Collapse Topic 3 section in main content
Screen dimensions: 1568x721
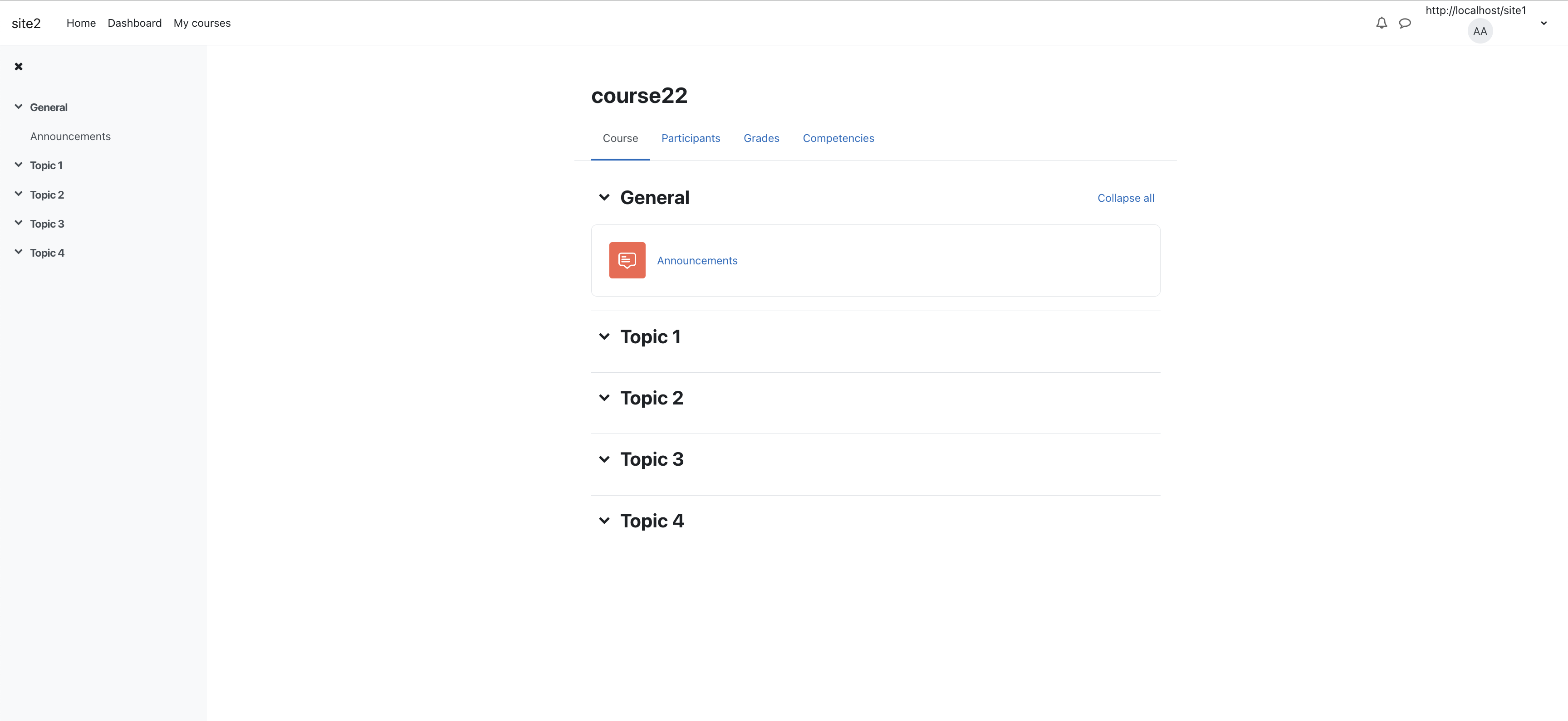pos(604,459)
